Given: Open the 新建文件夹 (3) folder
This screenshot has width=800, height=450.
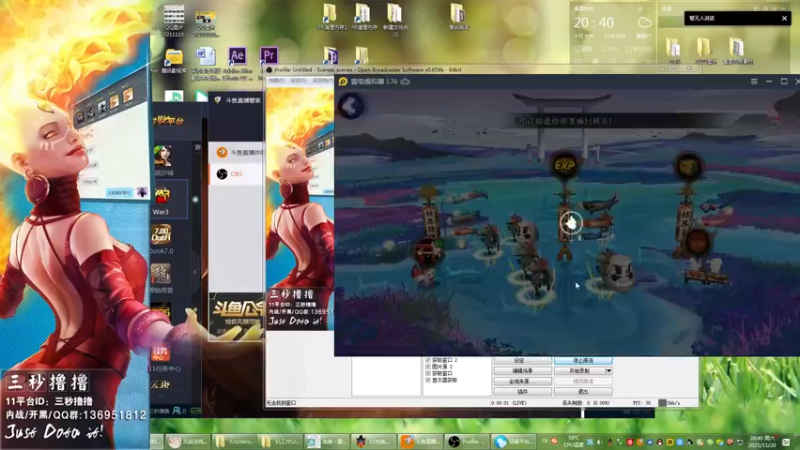Looking at the screenshot, I should tap(395, 19).
